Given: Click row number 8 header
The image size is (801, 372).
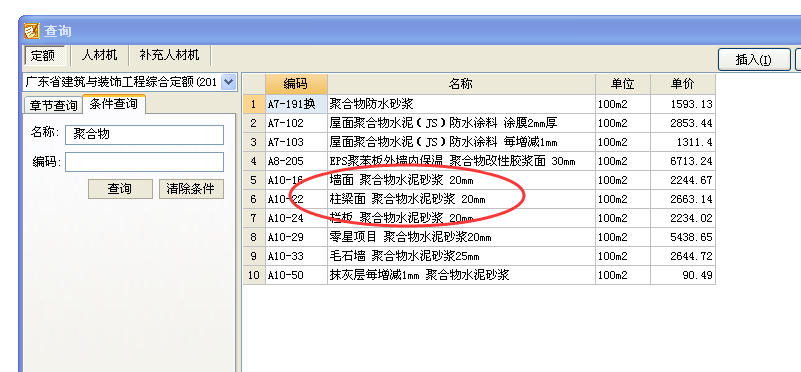Looking at the screenshot, I should click(254, 237).
